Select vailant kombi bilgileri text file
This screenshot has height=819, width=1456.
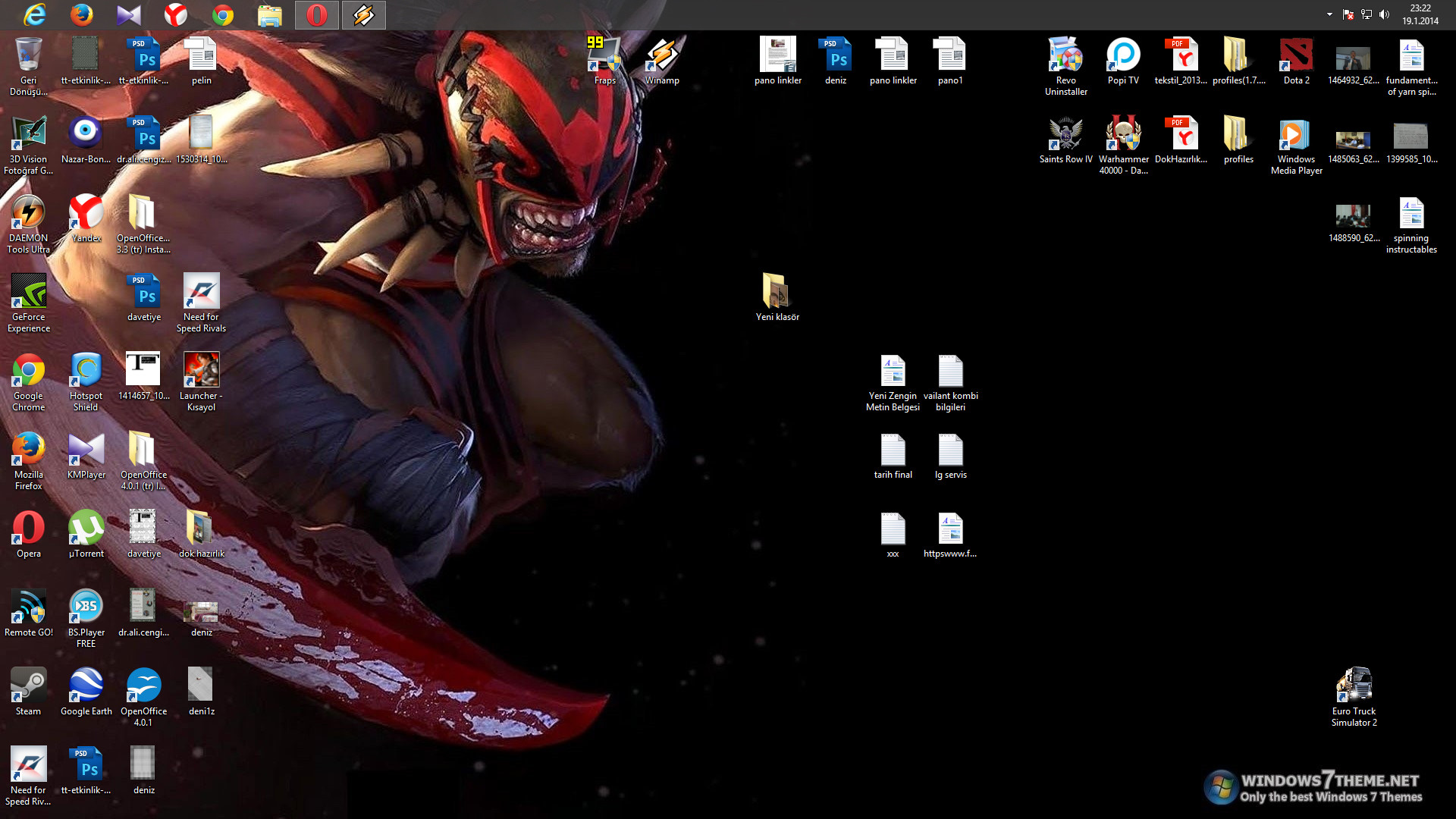[950, 382]
